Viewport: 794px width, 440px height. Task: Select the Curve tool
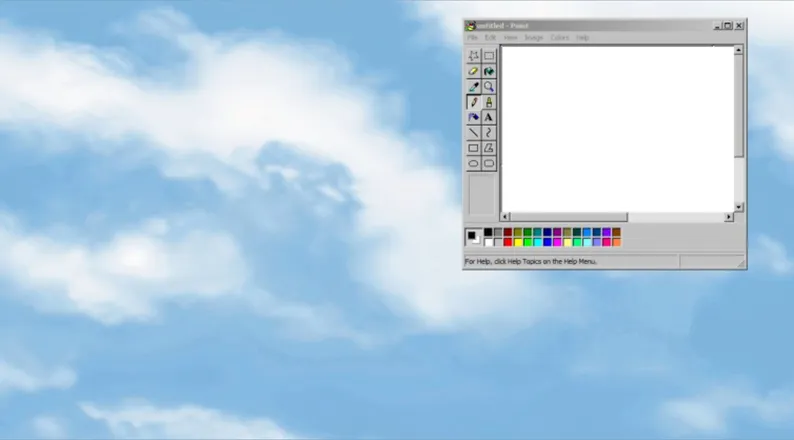click(x=489, y=133)
